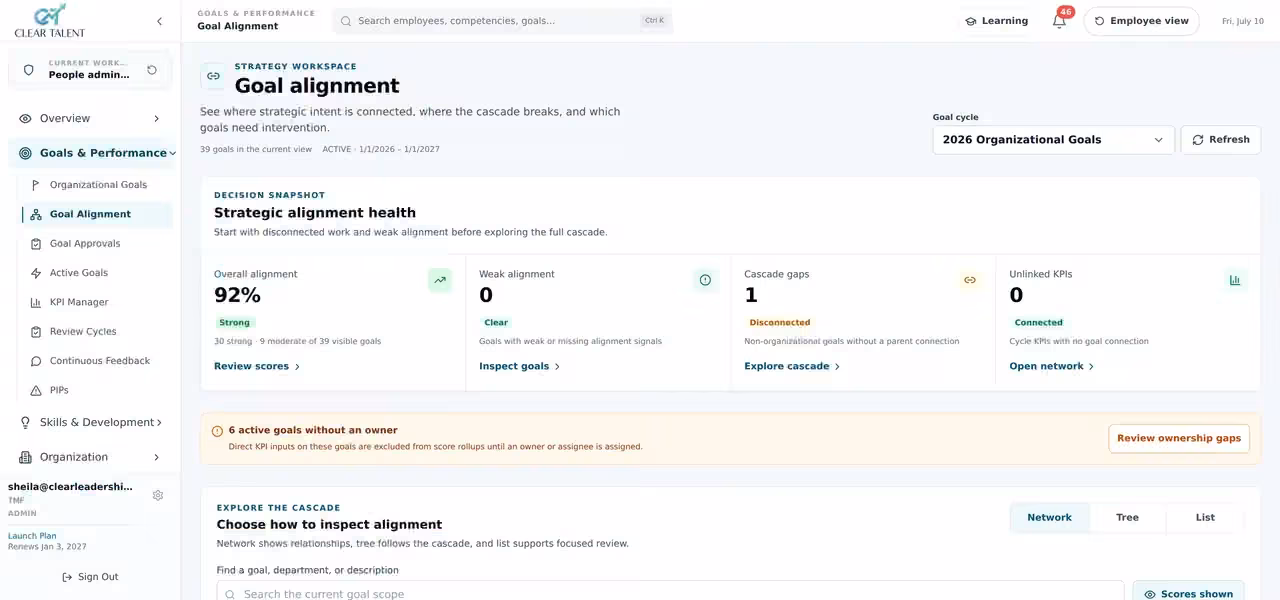Open Review Cycles in sidebar
This screenshot has height=600, width=1280.
pos(97,332)
